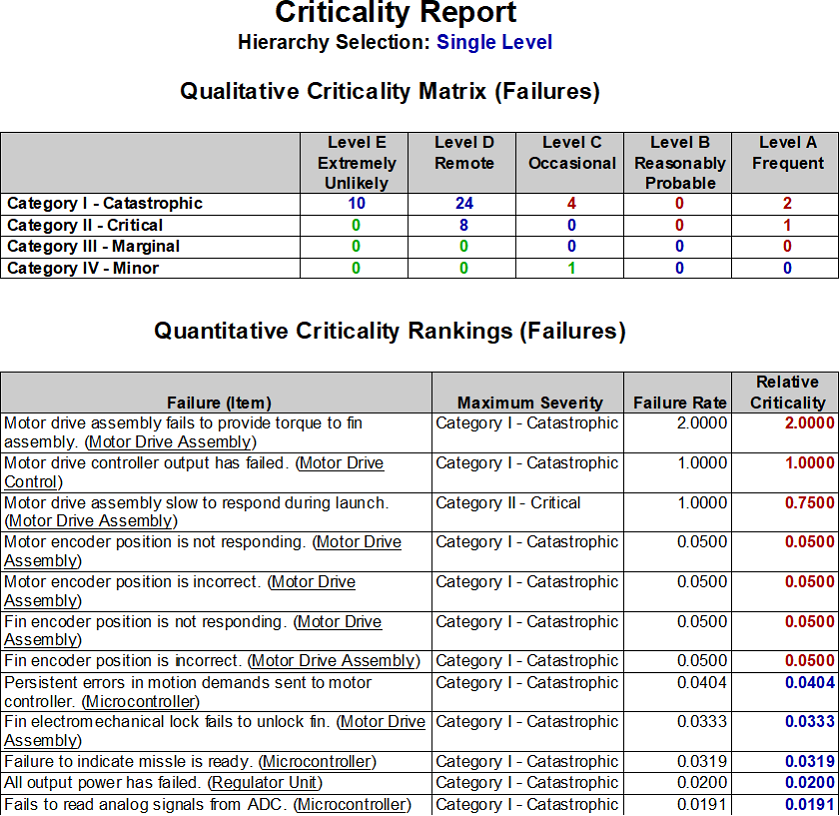Screen dimensions: 840x816
Task: Open Motor Drive Assembly link for fin encoder position incorrect
Action: (x=333, y=661)
